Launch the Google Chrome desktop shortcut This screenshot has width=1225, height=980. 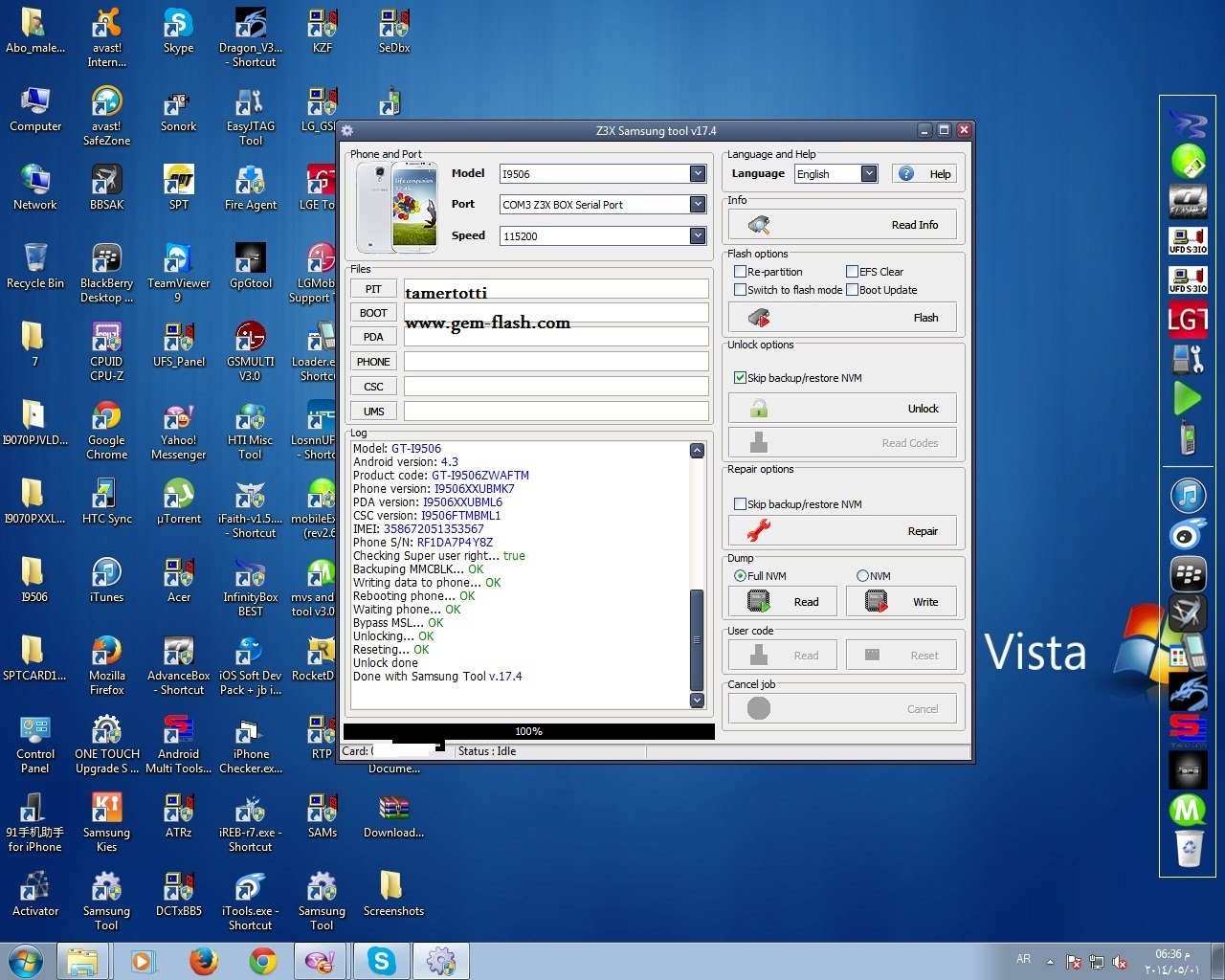106,430
